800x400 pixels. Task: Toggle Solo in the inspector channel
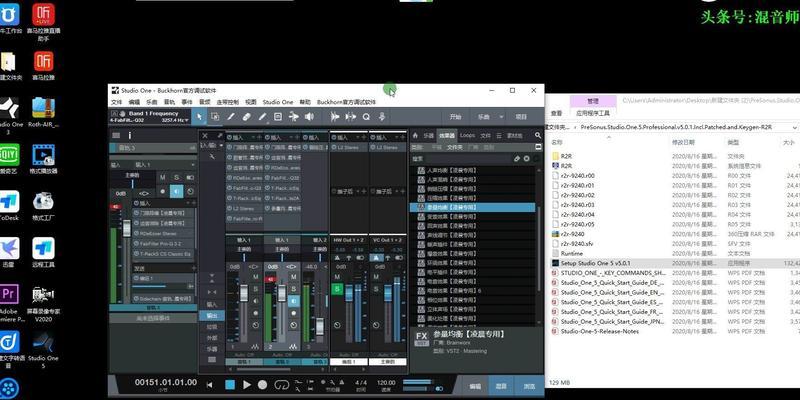(177, 177)
